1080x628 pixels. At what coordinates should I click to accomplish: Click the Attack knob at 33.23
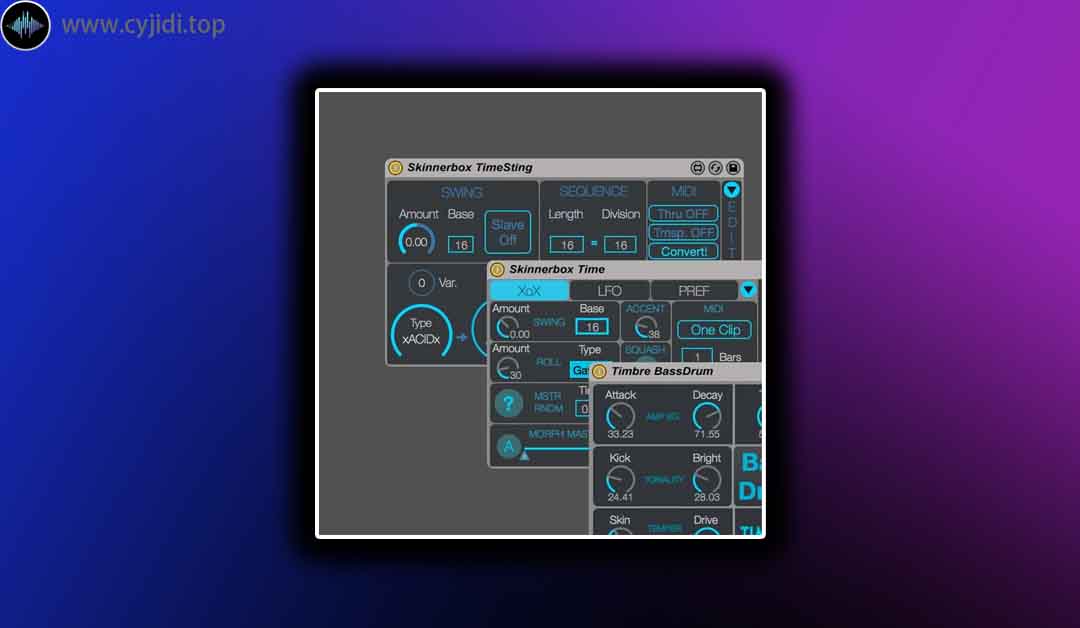[x=620, y=417]
